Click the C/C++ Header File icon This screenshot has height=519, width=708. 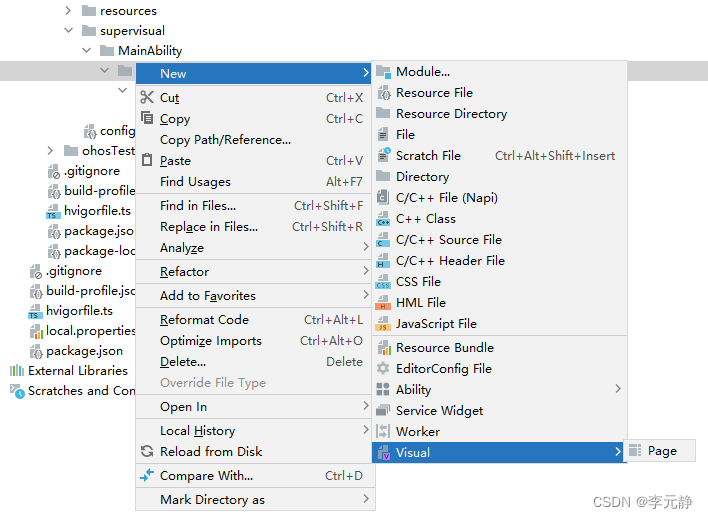(383, 261)
